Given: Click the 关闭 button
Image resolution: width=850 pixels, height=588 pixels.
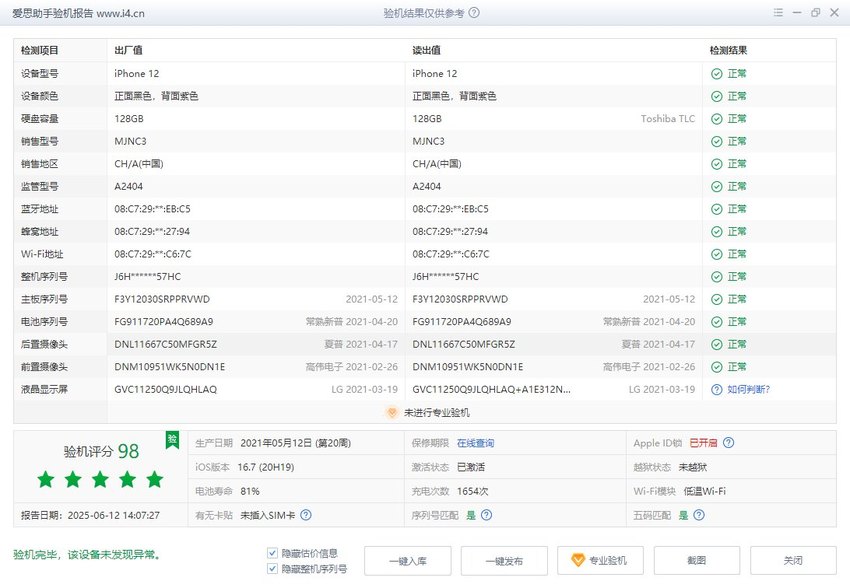Looking at the screenshot, I should (794, 561).
